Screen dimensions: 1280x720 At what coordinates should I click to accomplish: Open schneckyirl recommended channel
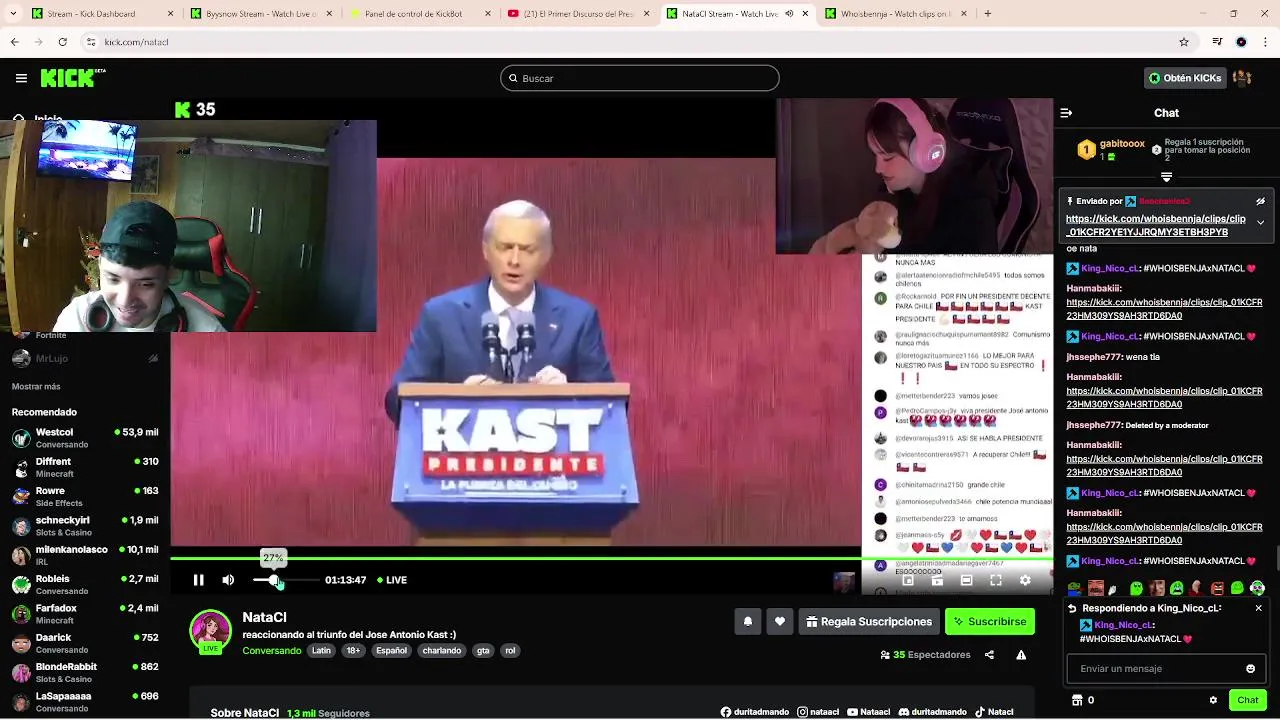tap(85, 526)
